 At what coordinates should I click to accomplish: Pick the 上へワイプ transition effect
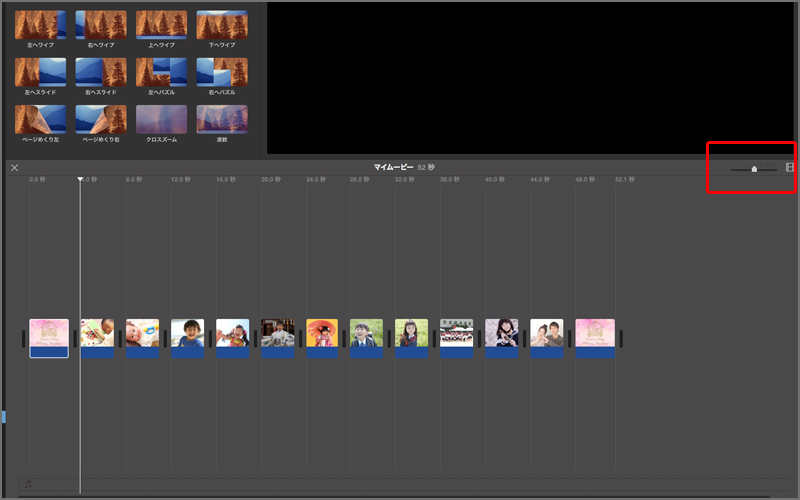161,24
